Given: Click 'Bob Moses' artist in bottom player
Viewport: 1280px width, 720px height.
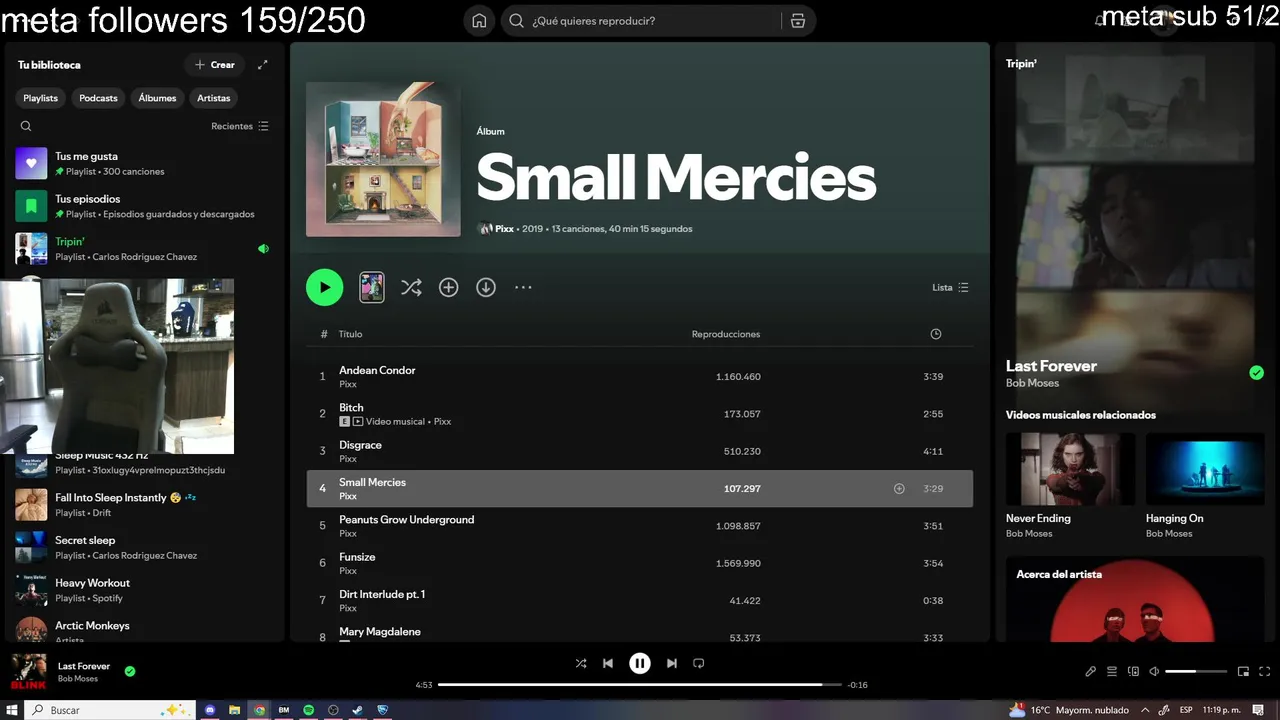Looking at the screenshot, I should pos(78,679).
